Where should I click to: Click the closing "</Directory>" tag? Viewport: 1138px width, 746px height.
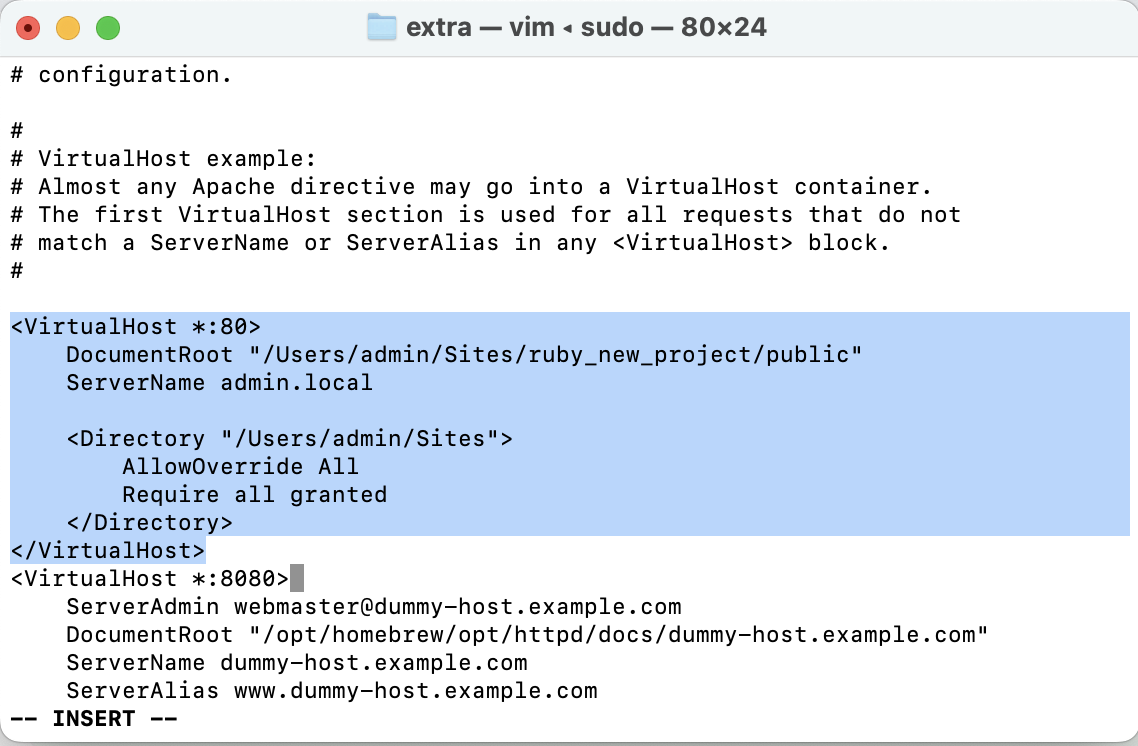(x=149, y=523)
